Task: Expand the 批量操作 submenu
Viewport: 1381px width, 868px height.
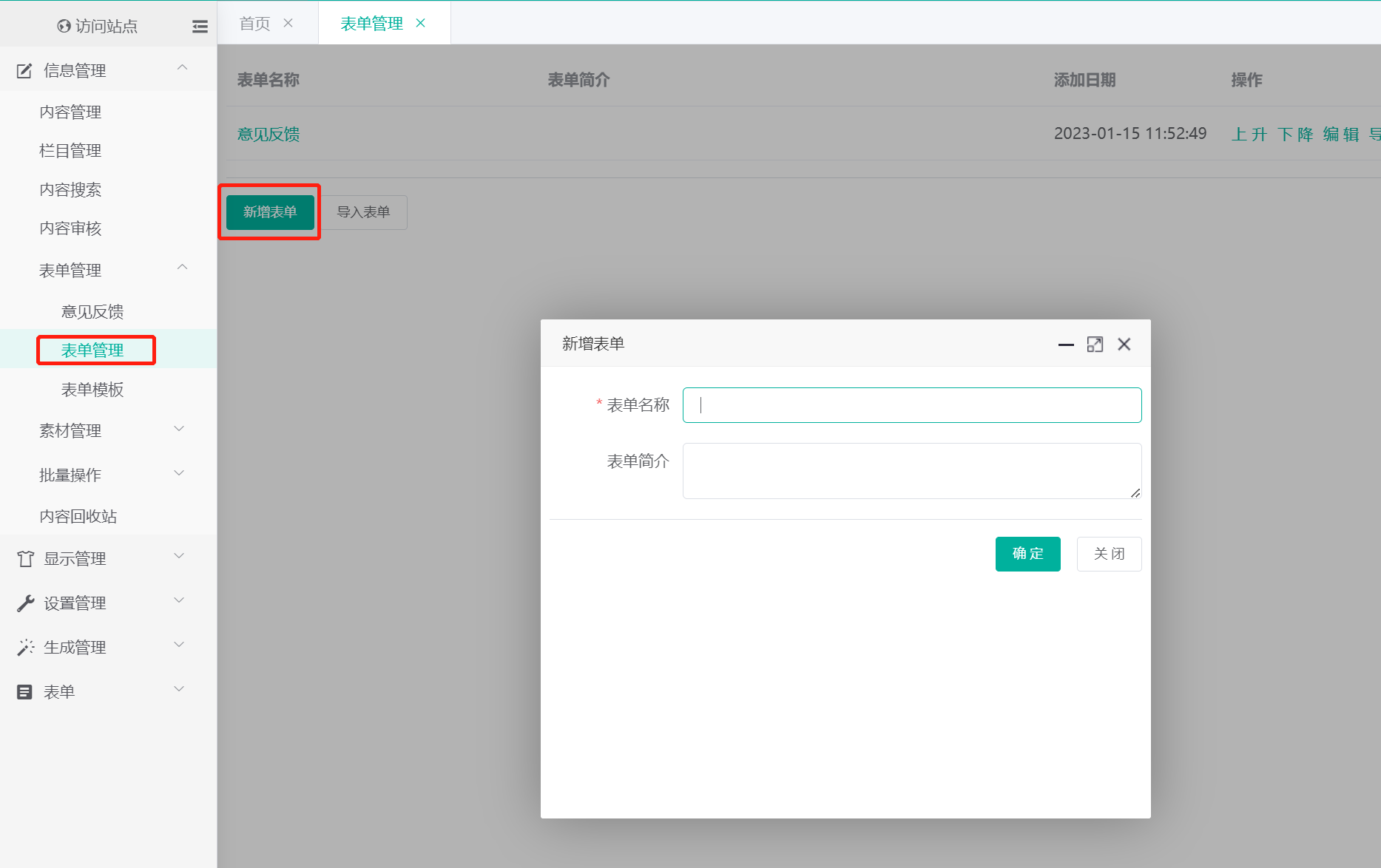Action: tap(179, 474)
